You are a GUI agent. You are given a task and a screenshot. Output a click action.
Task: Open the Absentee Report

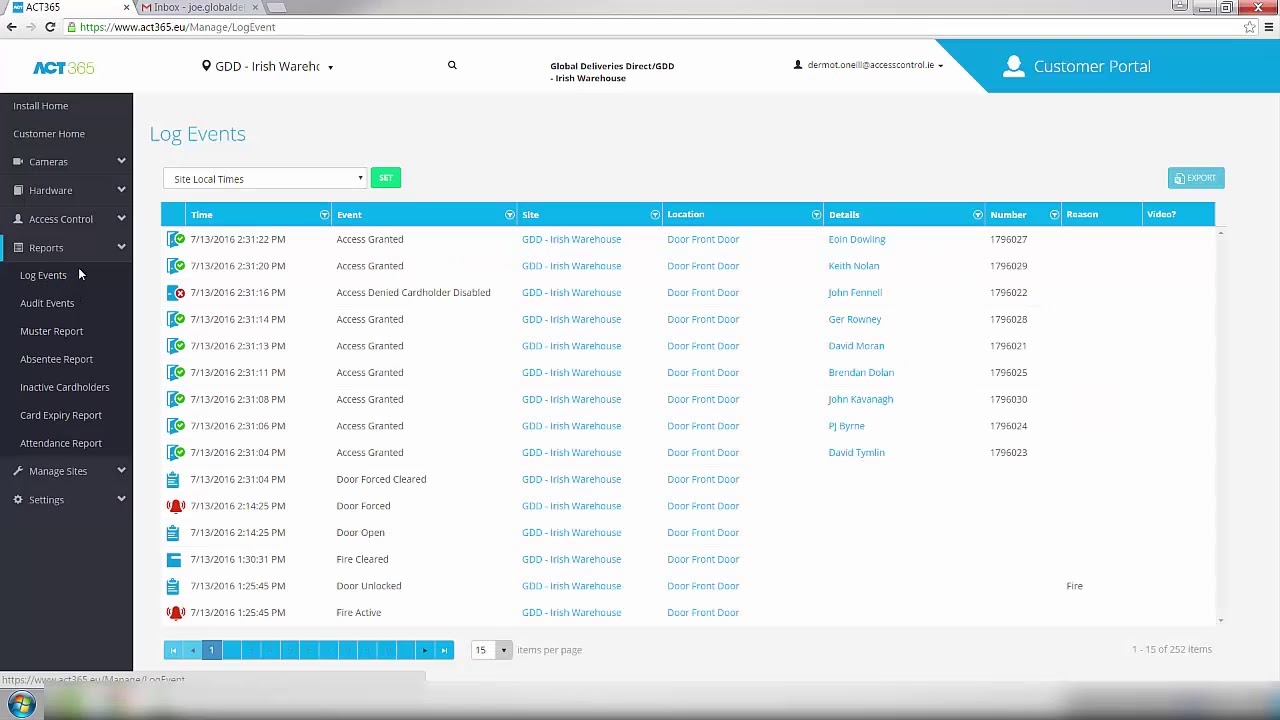pyautogui.click(x=56, y=359)
